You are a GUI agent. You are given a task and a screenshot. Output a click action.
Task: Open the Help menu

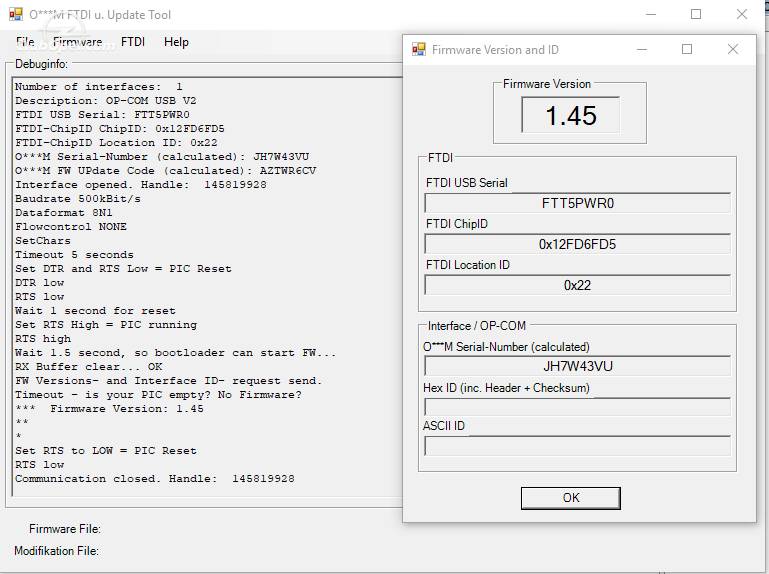176,42
